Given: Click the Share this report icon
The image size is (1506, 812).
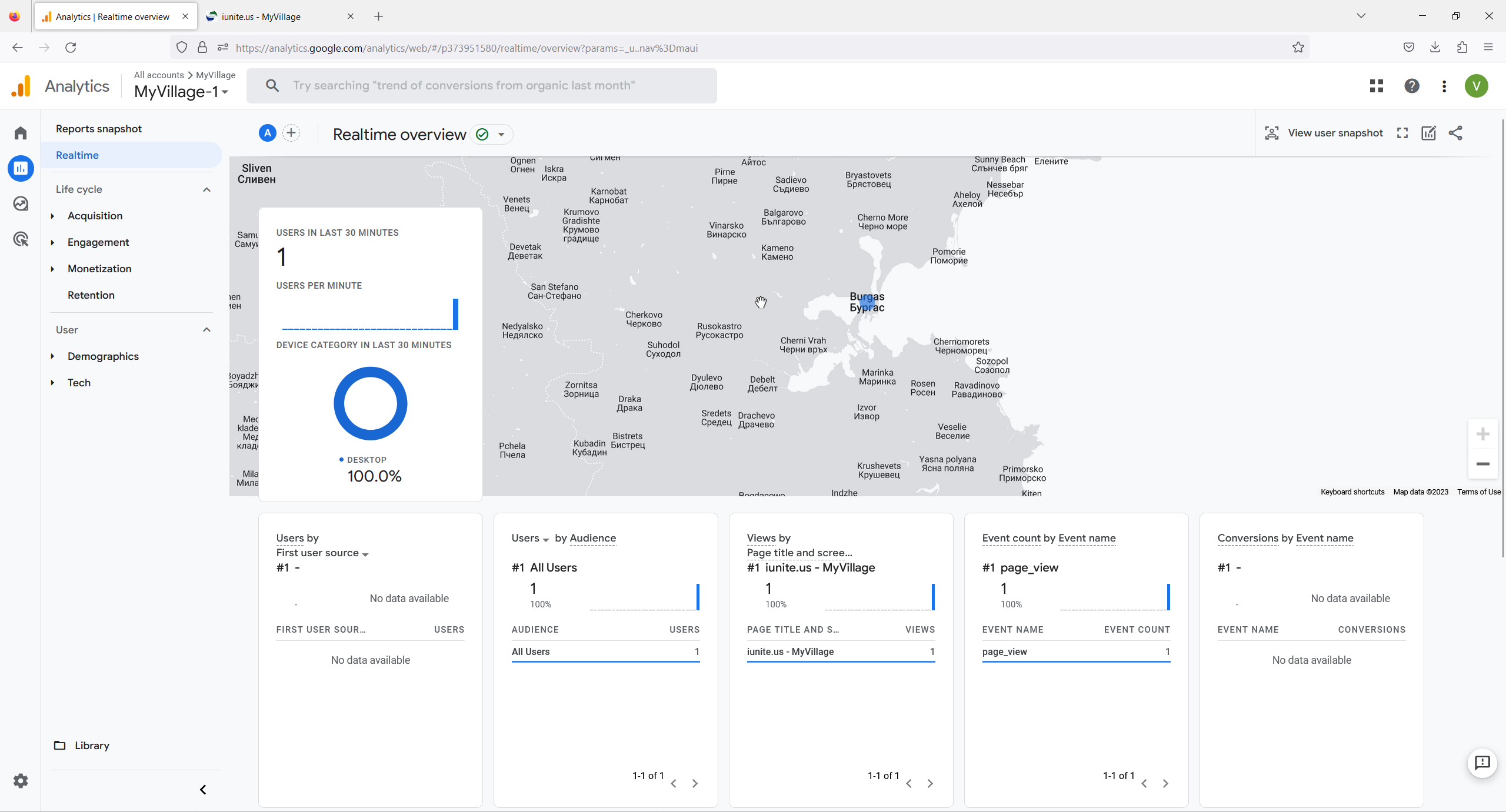Looking at the screenshot, I should point(1455,133).
